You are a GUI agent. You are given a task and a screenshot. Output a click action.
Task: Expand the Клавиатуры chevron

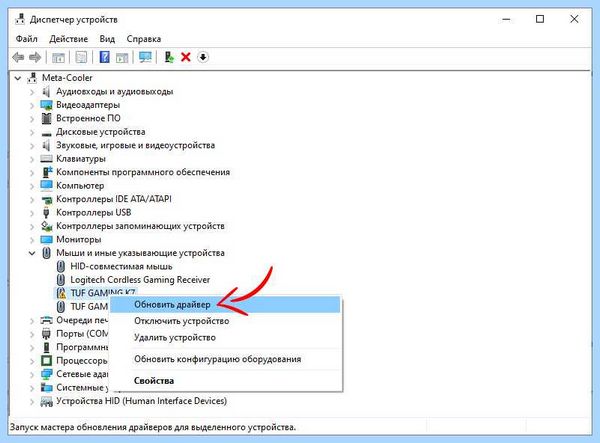[x=32, y=159]
